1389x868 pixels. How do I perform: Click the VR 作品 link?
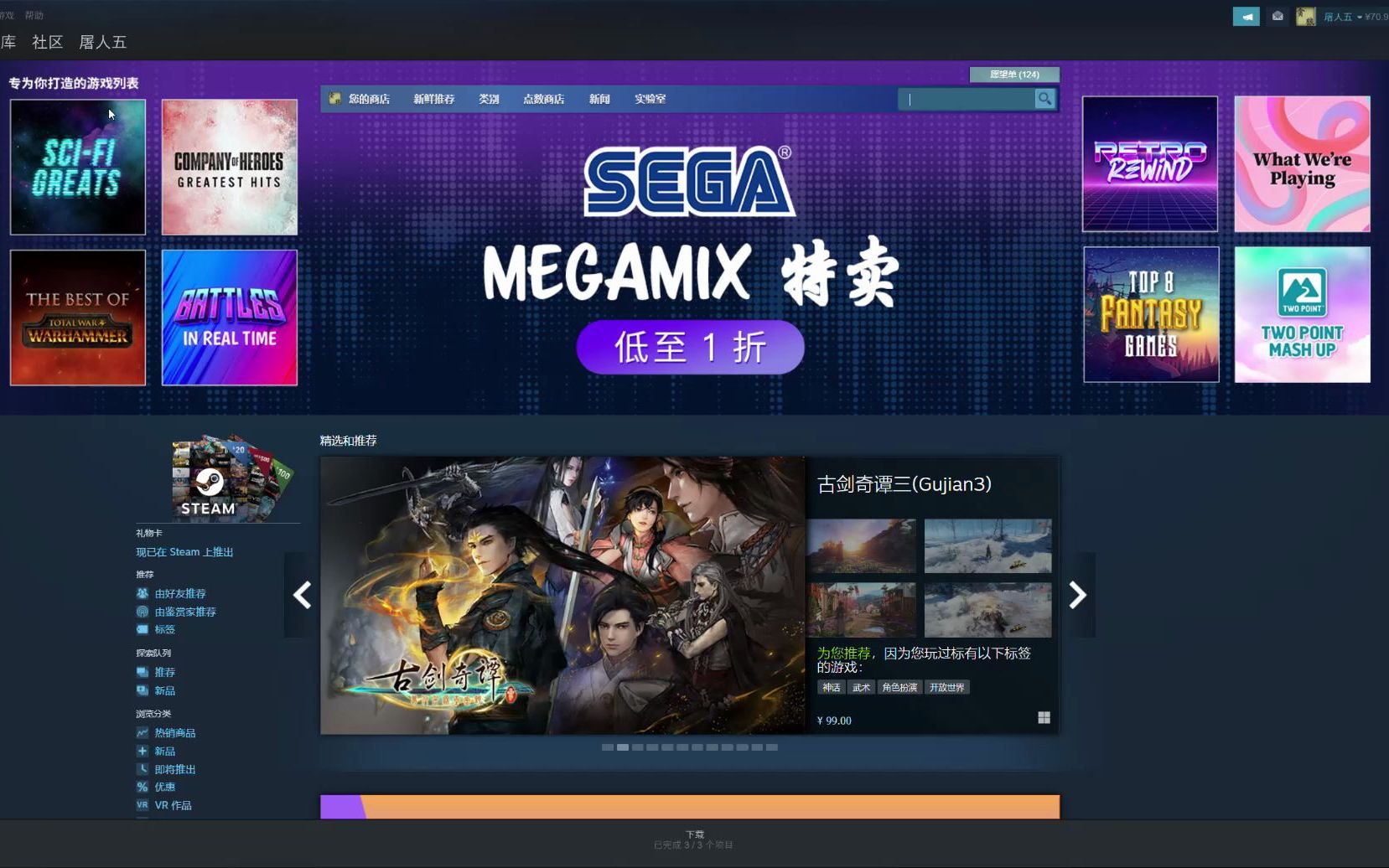pos(174,805)
